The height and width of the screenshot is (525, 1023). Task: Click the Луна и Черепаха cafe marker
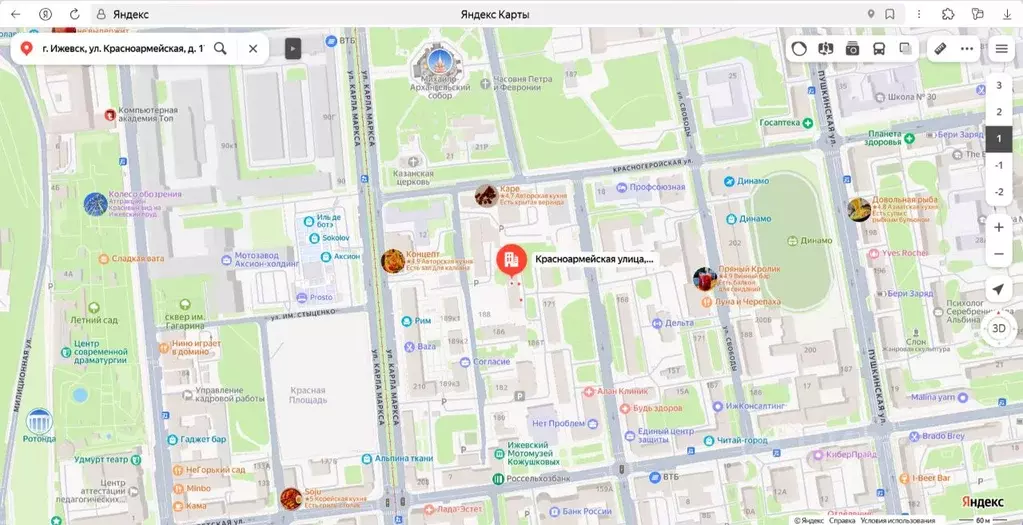click(707, 302)
